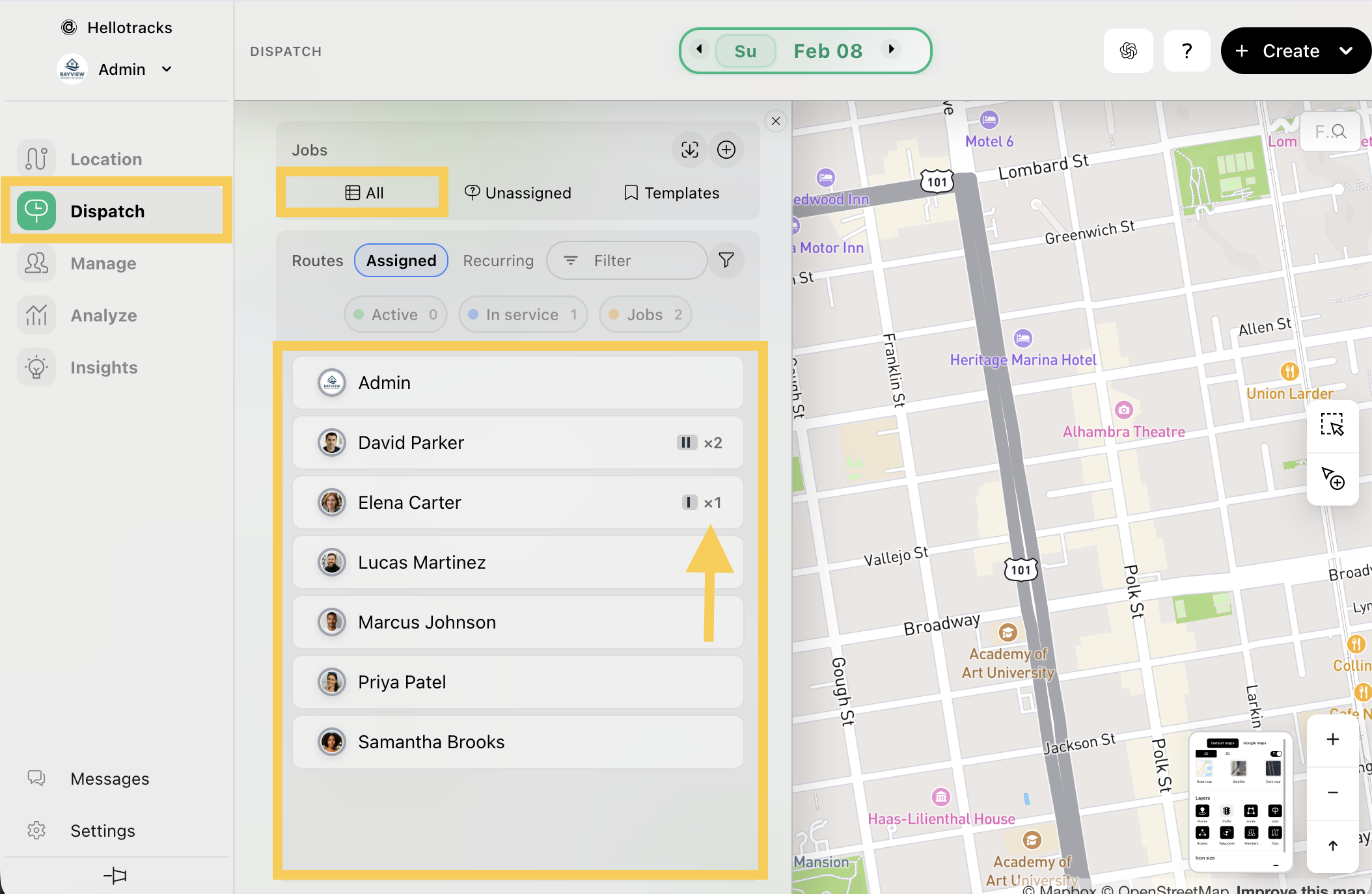Image resolution: width=1372 pixels, height=894 pixels.
Task: Select the map area selection tool
Action: pos(1332,425)
